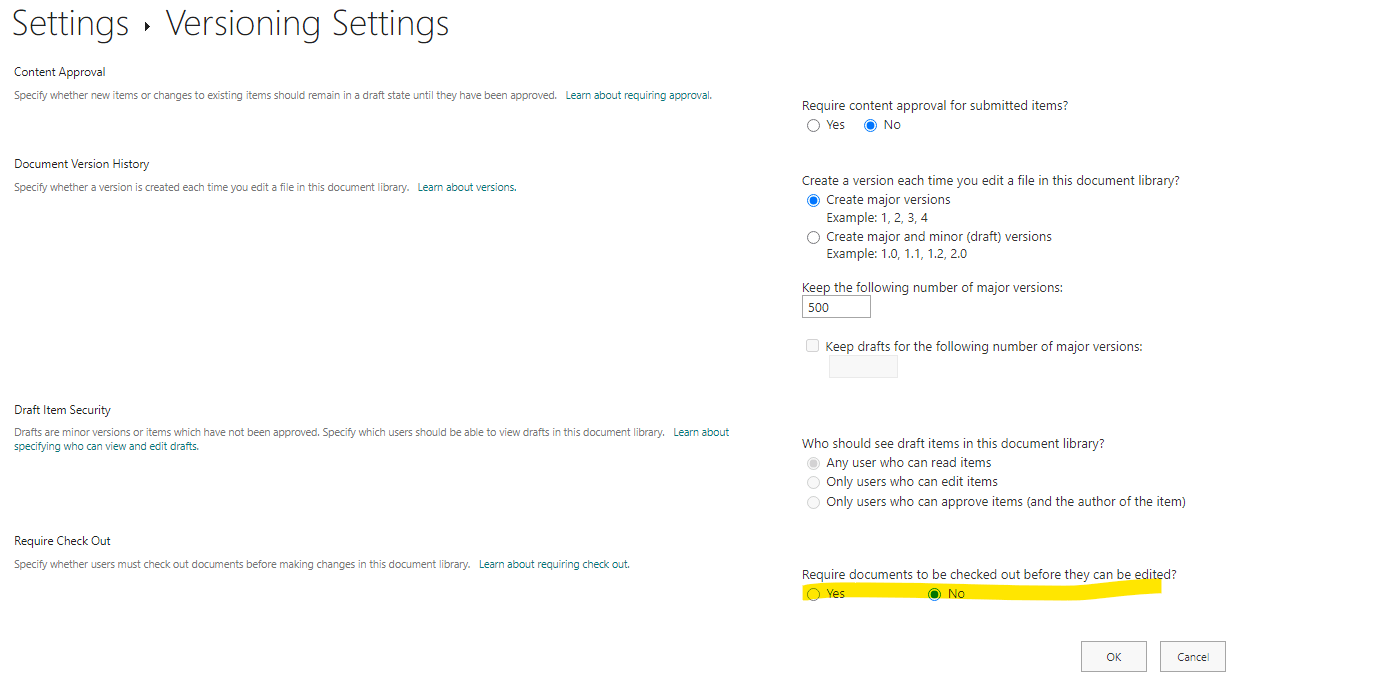Open Learn about specifying who can view drafts
This screenshot has height=682, width=1376.
click(x=372, y=439)
